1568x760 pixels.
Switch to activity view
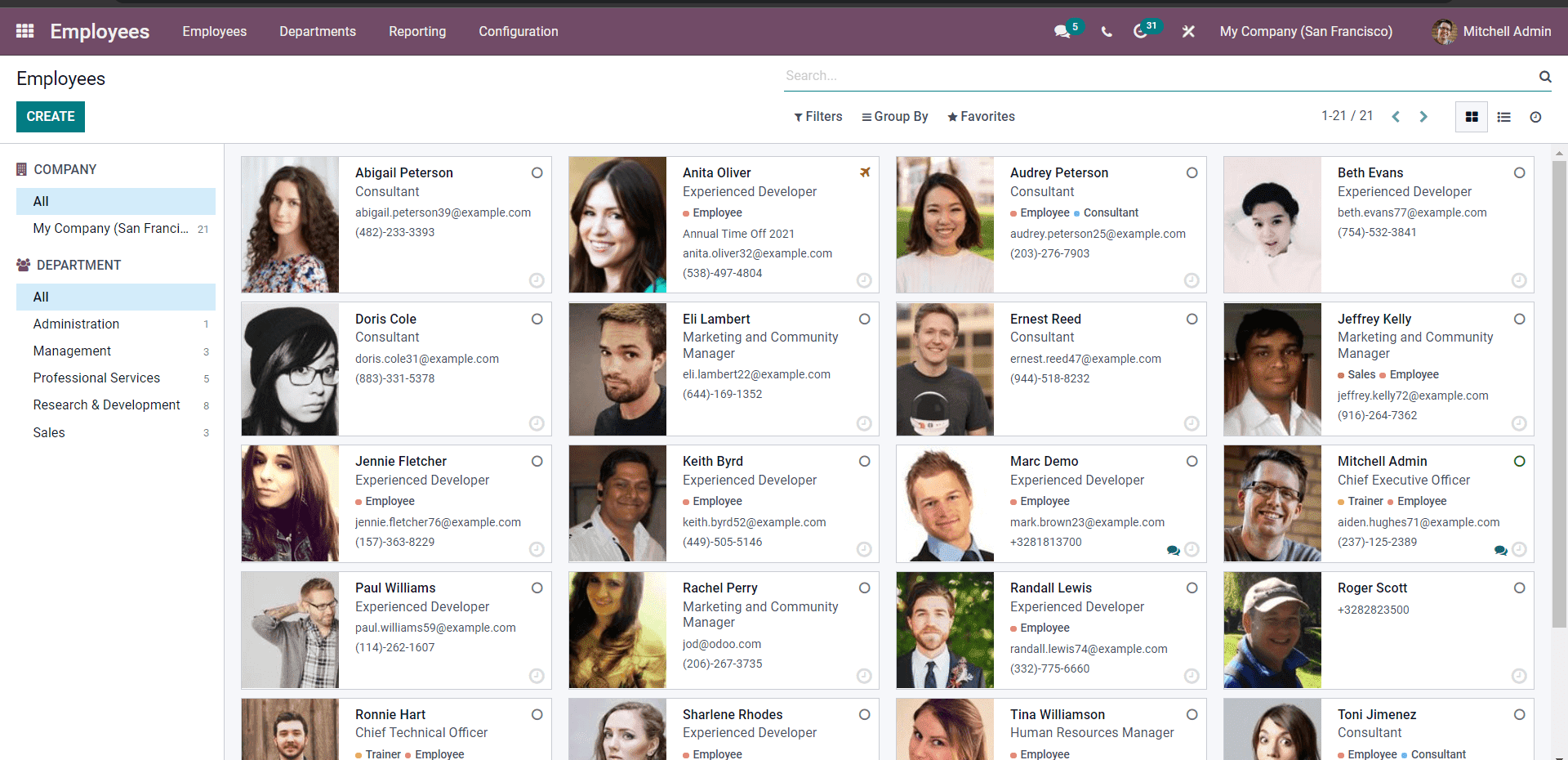pos(1535,117)
